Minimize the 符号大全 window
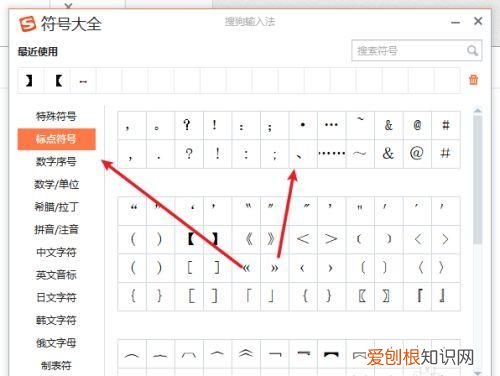 [x=455, y=23]
